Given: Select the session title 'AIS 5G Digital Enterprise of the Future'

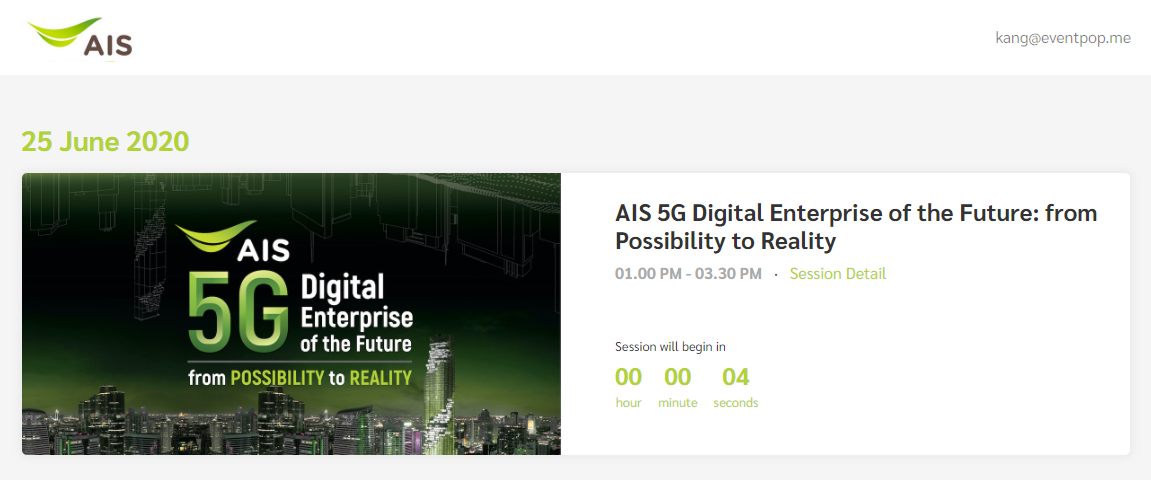Looking at the screenshot, I should click(x=856, y=227).
